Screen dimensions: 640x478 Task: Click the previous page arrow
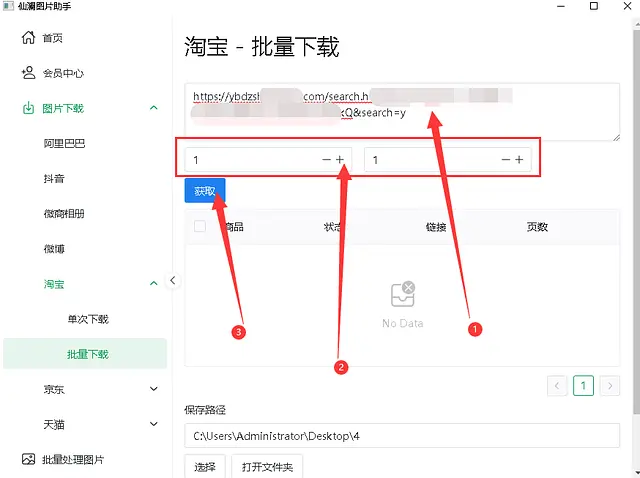557,385
